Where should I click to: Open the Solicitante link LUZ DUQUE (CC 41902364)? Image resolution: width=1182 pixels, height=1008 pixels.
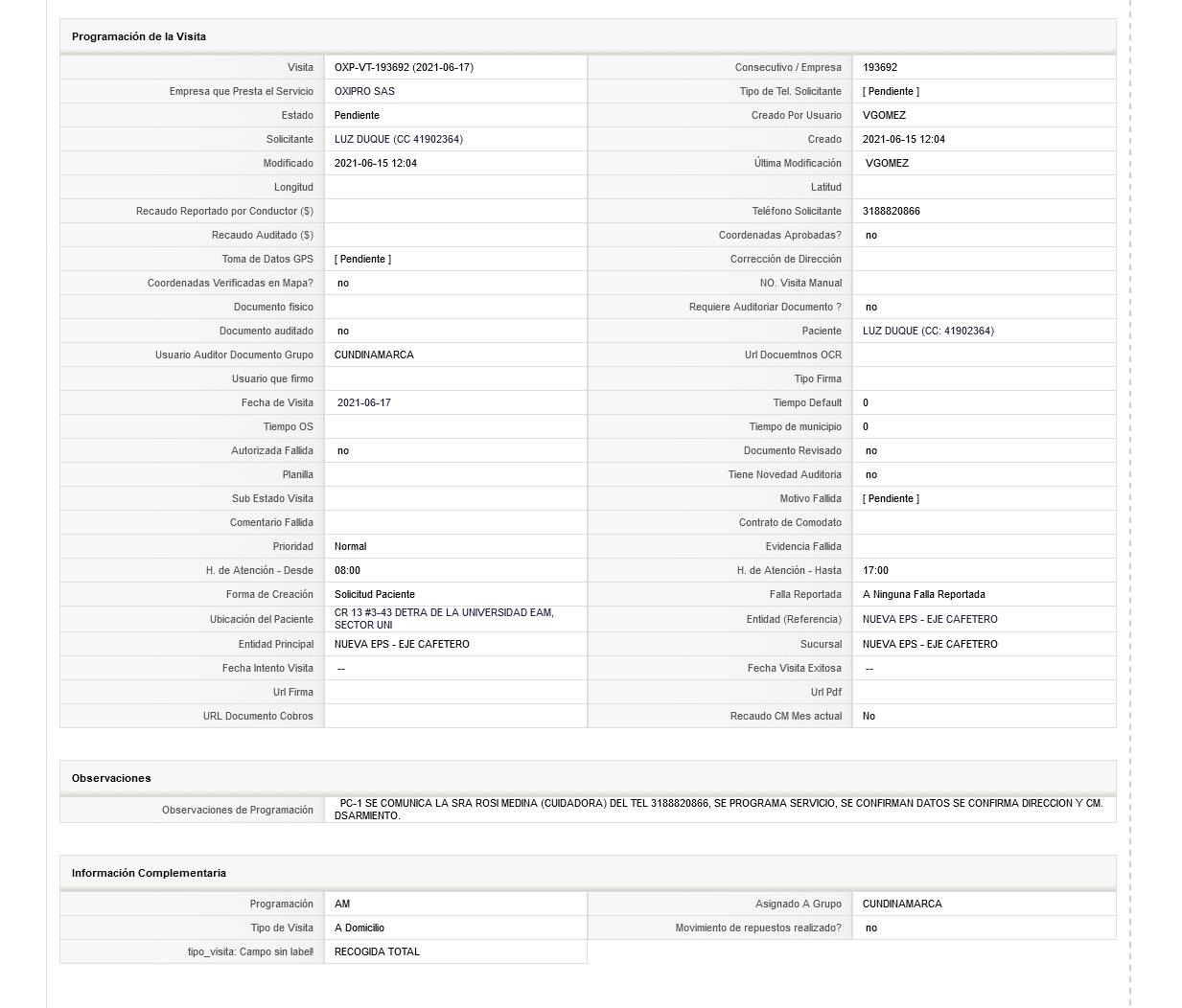tap(399, 139)
